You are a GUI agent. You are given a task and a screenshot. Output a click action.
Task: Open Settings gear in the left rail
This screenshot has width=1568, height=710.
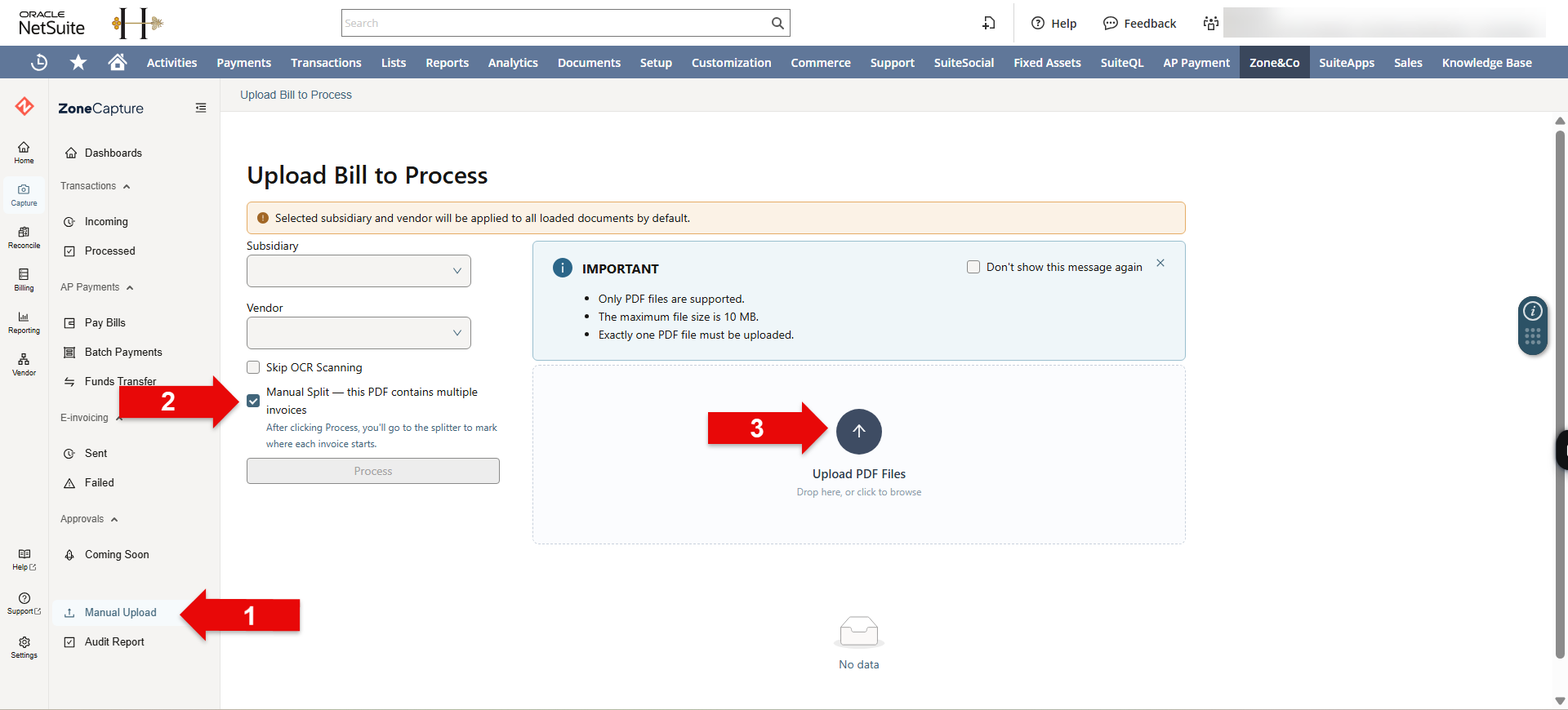coord(24,647)
